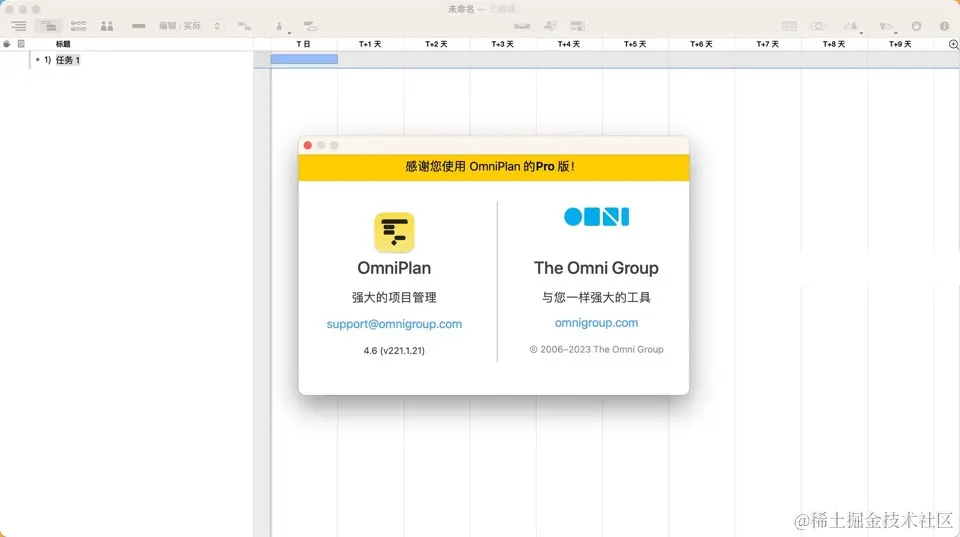Click the T+5 天 timeline header

click(635, 44)
